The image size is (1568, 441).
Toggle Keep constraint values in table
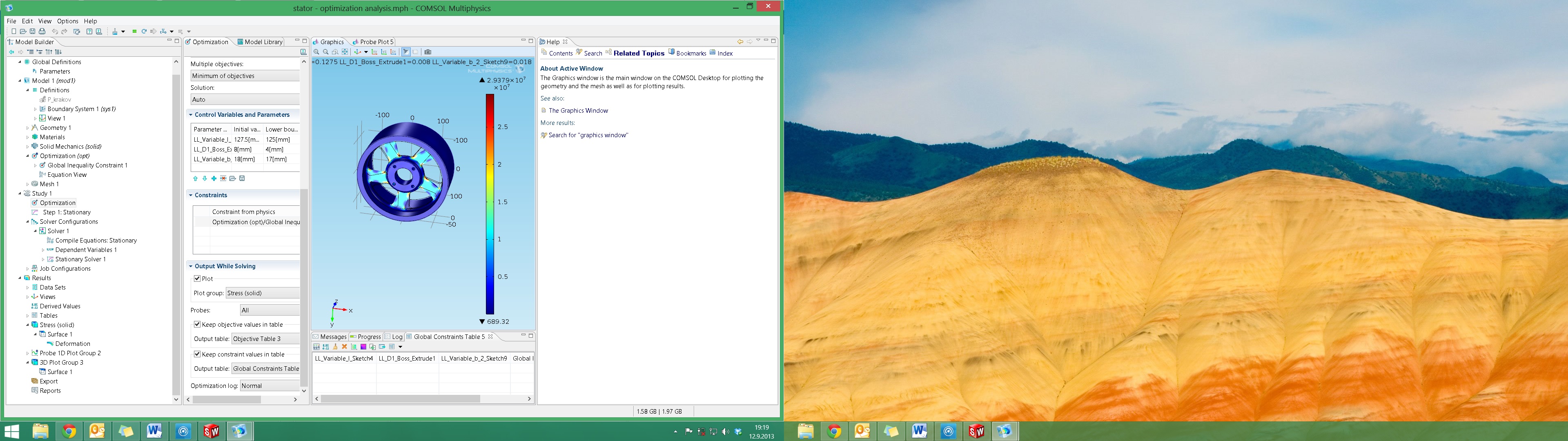coord(197,354)
